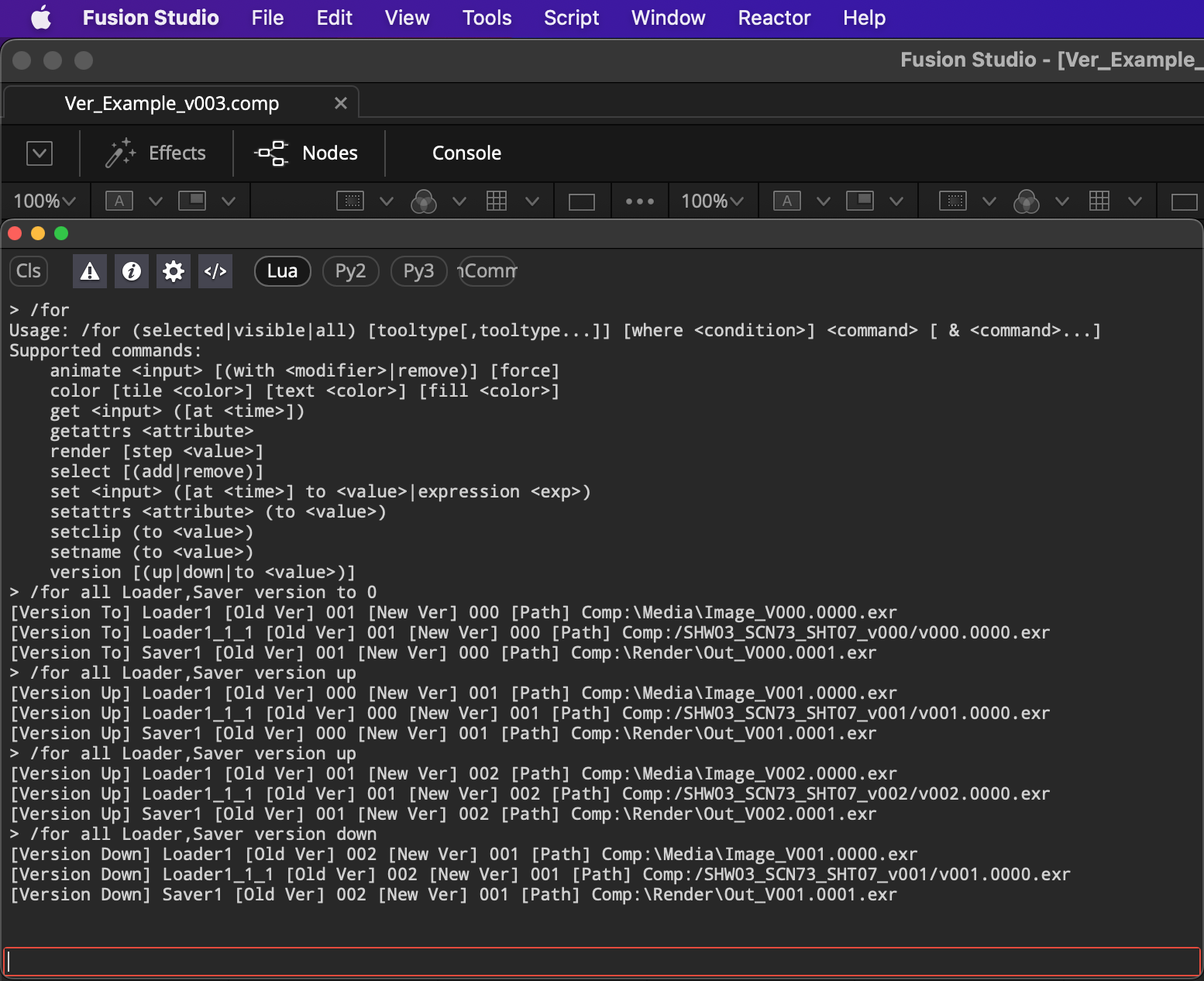Click right viewer A buffer icon
Viewport: 1204px width, 981px height.
(x=786, y=201)
